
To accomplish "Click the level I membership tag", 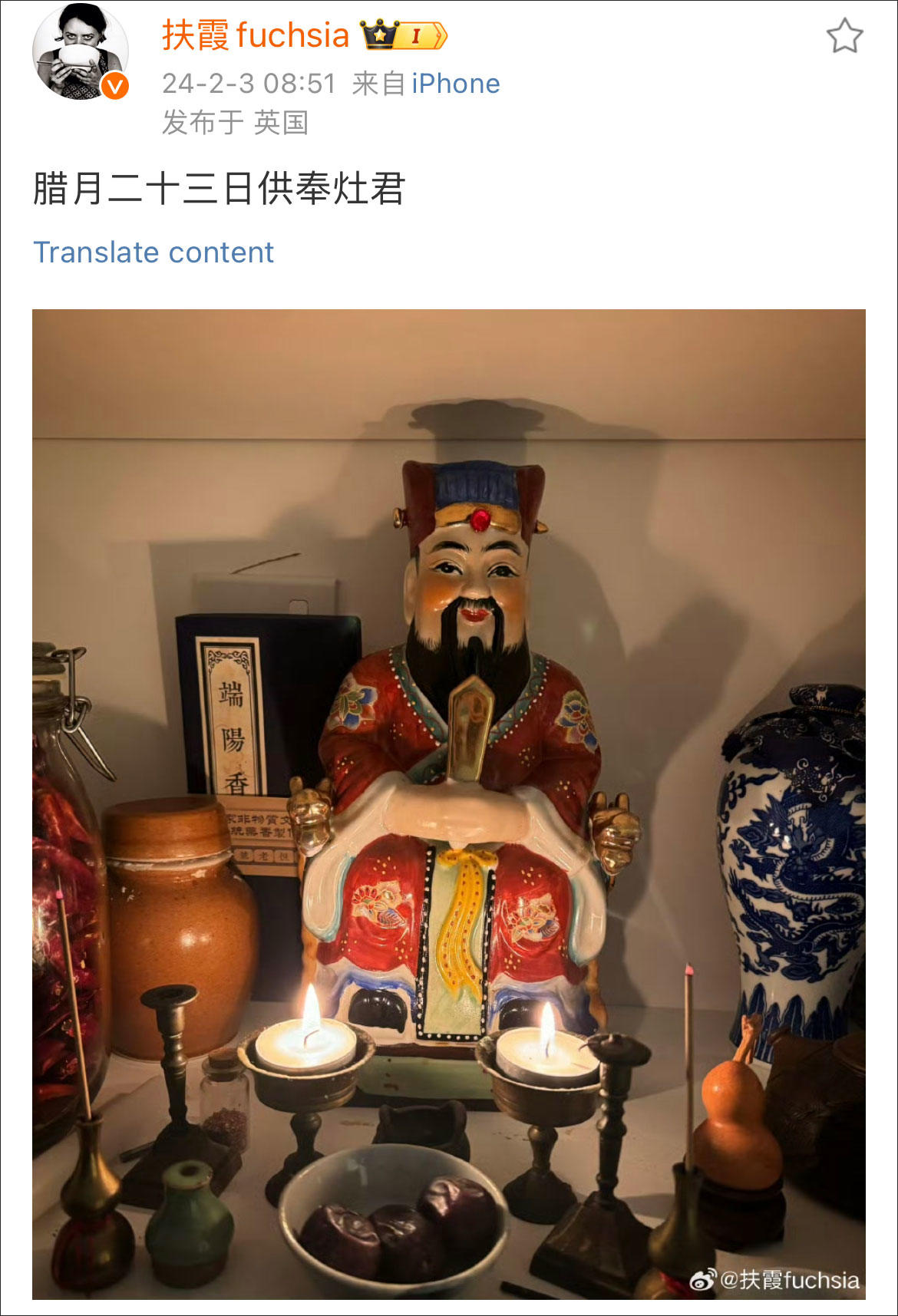I will (x=422, y=35).
